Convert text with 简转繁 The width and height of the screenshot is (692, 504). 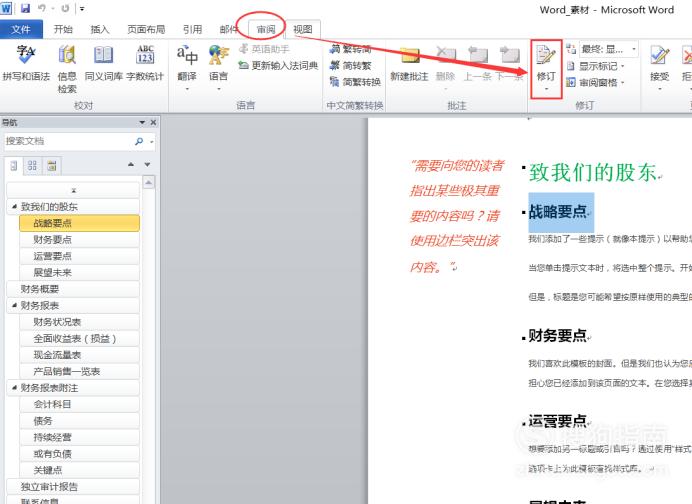[x=351, y=66]
